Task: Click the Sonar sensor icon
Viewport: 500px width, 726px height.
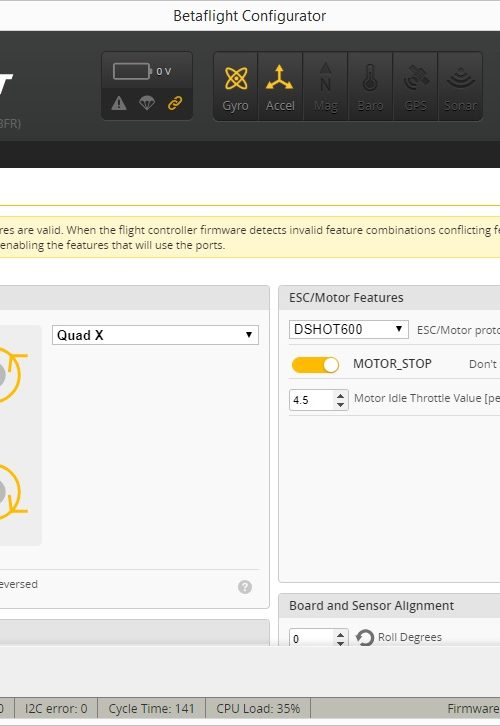Action: pos(460,87)
